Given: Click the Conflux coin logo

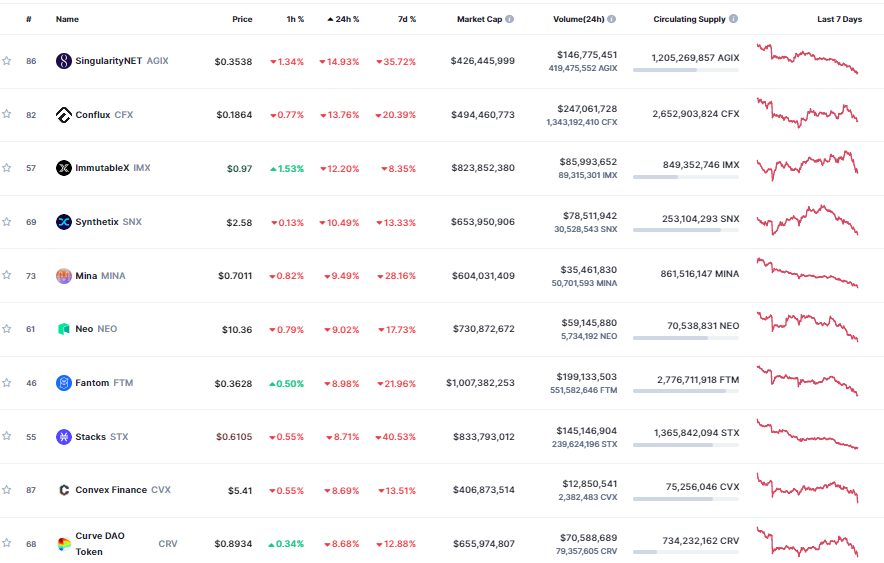Looking at the screenshot, I should pyautogui.click(x=64, y=115).
